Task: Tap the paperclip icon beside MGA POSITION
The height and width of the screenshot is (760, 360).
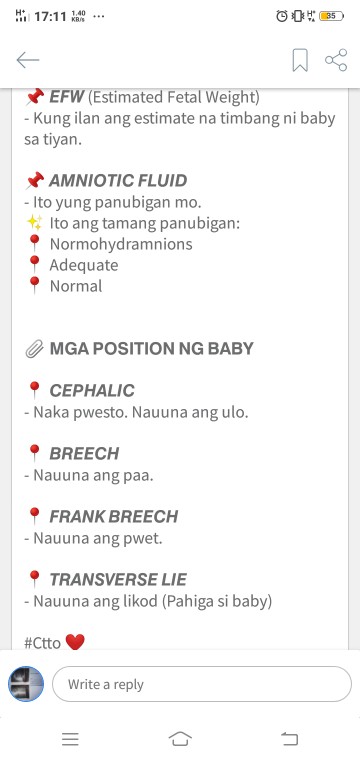Action: (x=34, y=349)
